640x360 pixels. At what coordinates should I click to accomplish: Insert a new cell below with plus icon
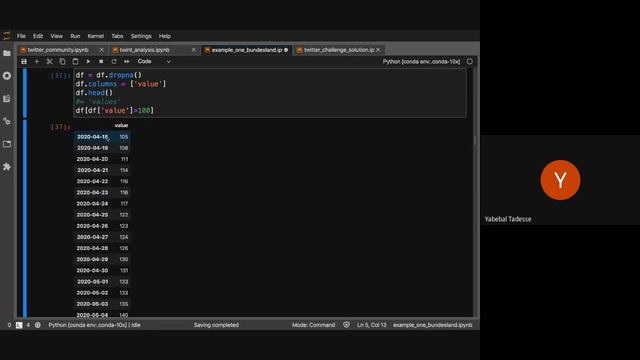[37, 62]
